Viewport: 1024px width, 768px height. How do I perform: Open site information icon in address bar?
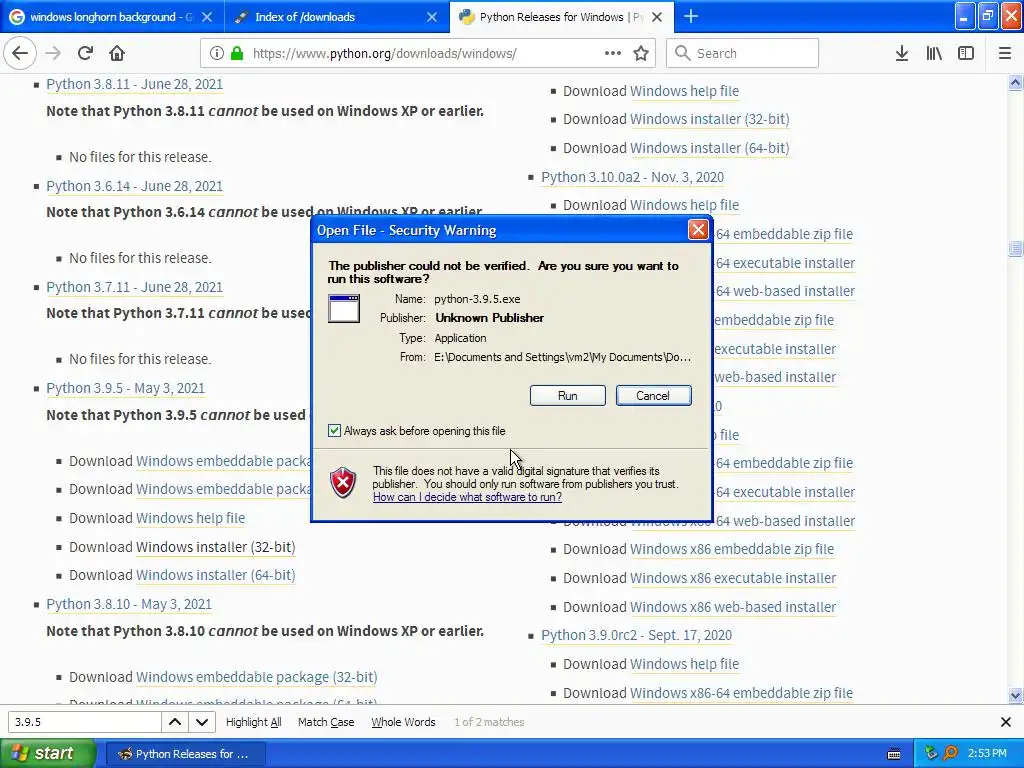point(217,53)
